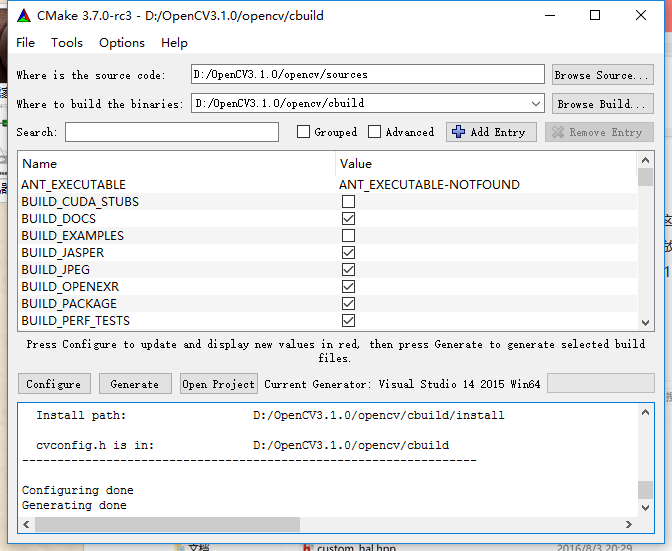This screenshot has height=551, width=672.
Task: Select the BUILD_PACKAGE row name
Action: [x=69, y=303]
